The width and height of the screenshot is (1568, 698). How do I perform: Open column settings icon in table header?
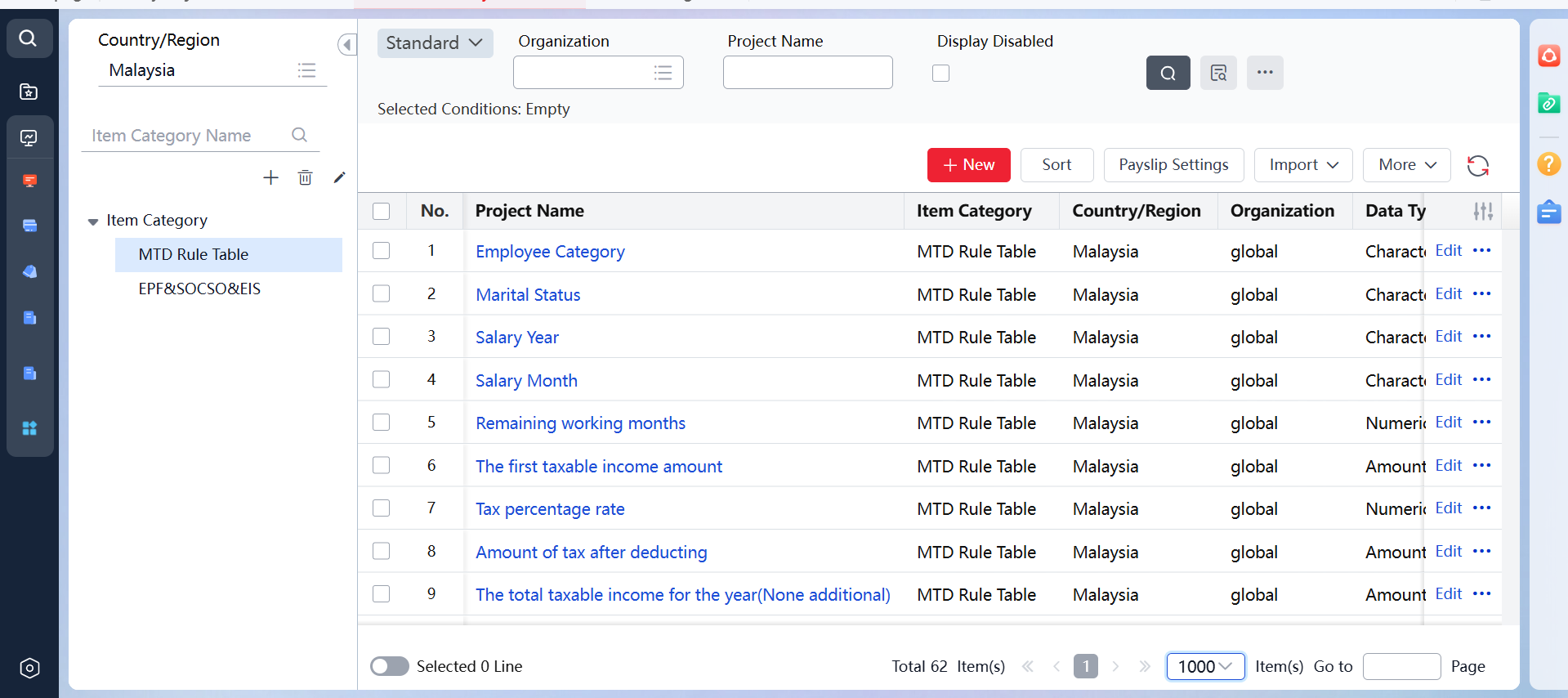click(x=1483, y=211)
